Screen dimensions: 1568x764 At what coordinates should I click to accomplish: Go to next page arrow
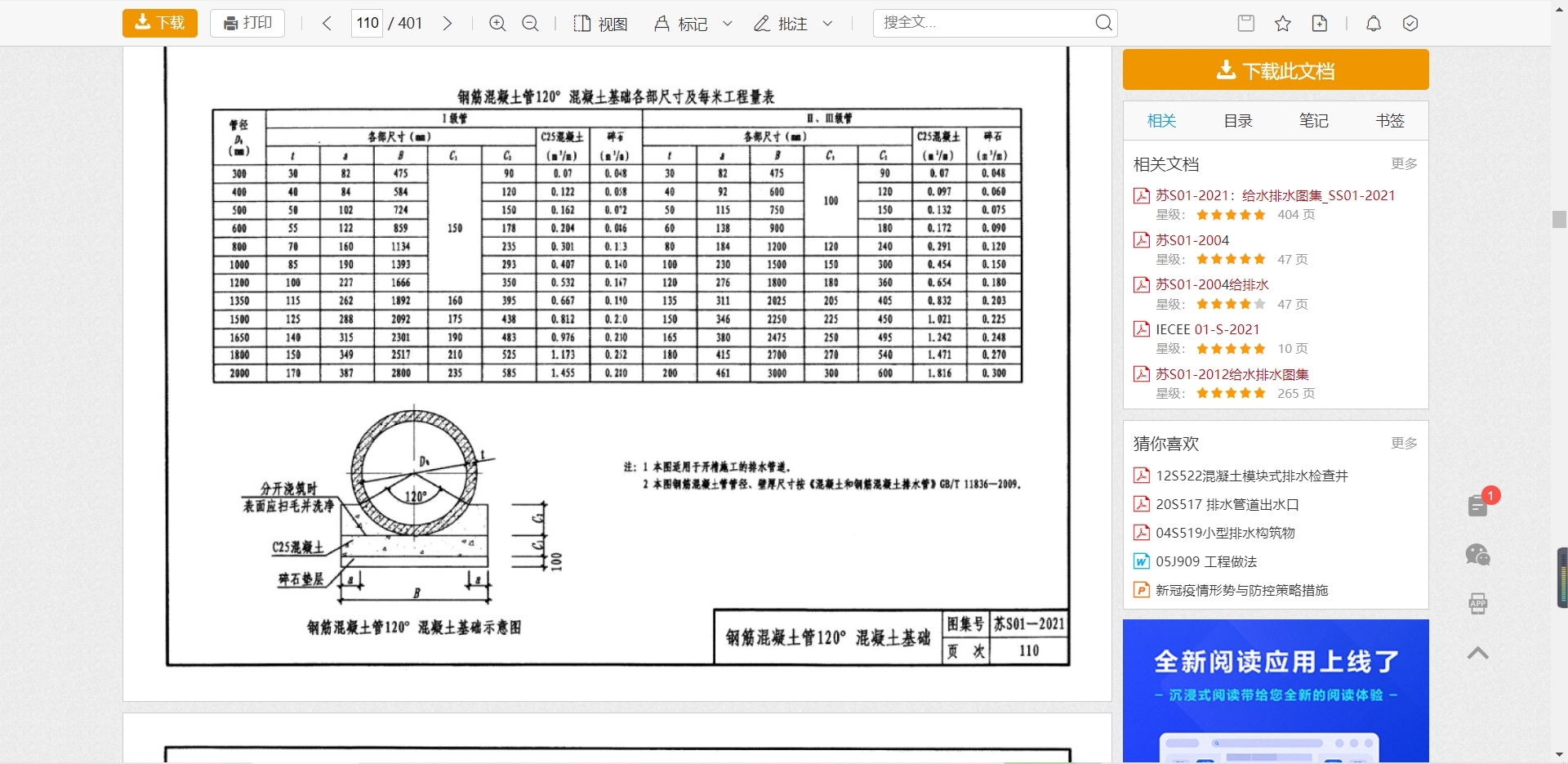pos(448,23)
